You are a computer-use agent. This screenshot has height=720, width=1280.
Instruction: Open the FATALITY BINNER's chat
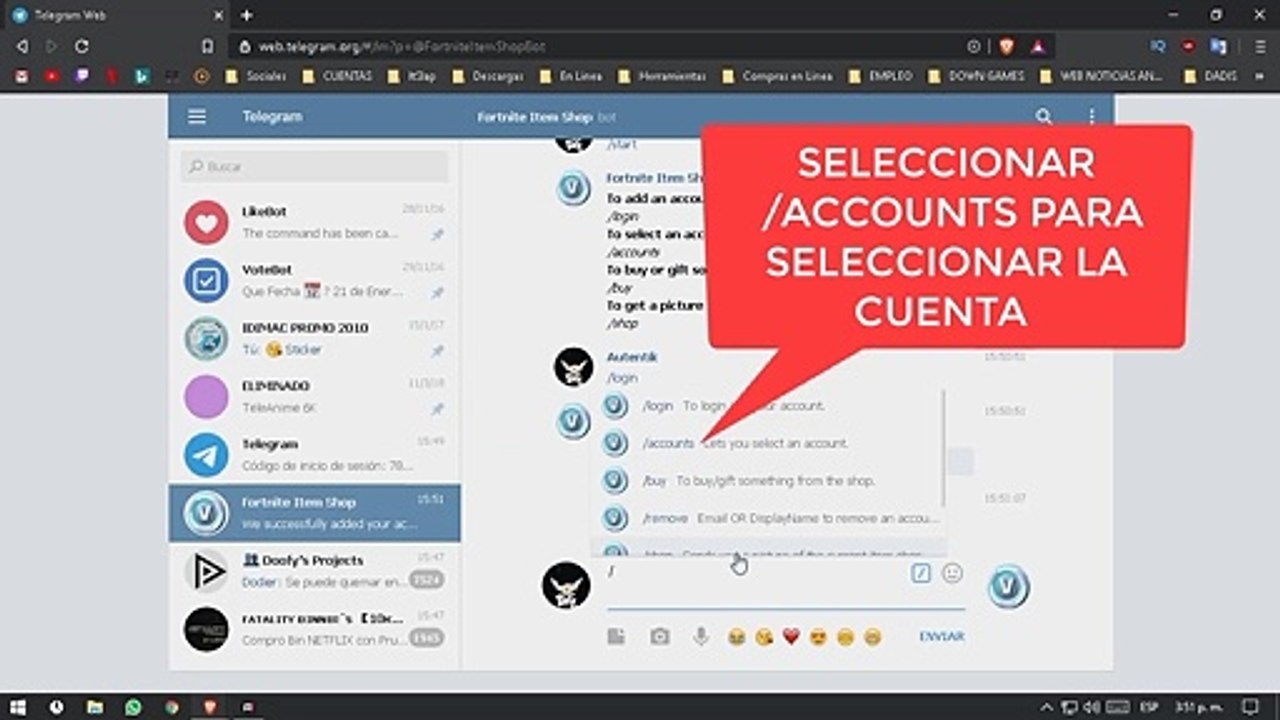tap(314, 628)
